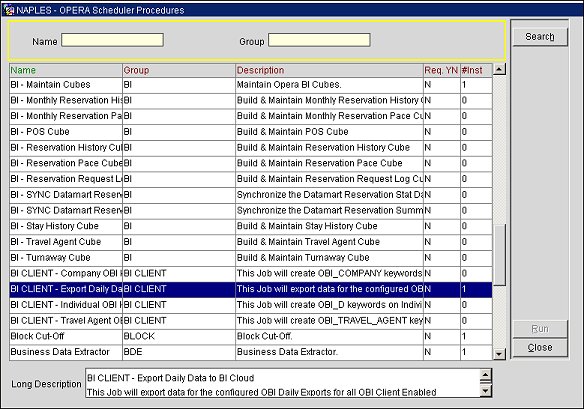Select BI - Monthly Reservation History row
Screen dimensions: 584x409
[x=251, y=101]
